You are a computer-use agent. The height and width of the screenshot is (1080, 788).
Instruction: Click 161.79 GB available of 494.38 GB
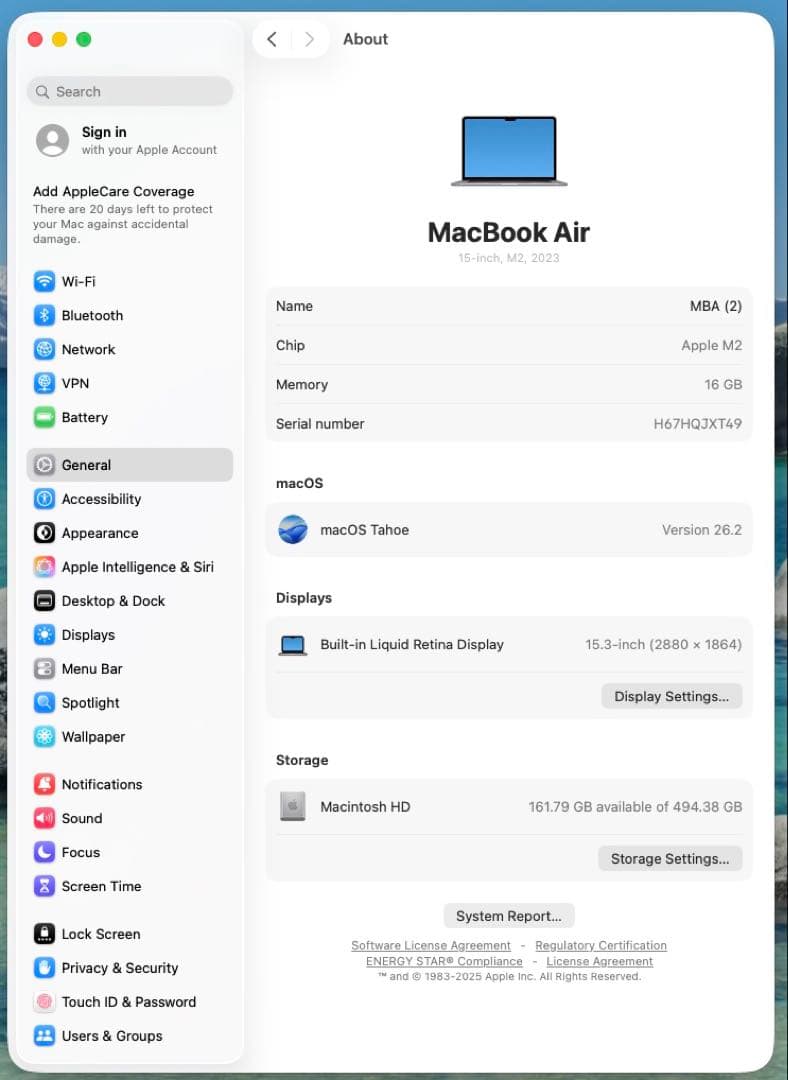tap(635, 807)
